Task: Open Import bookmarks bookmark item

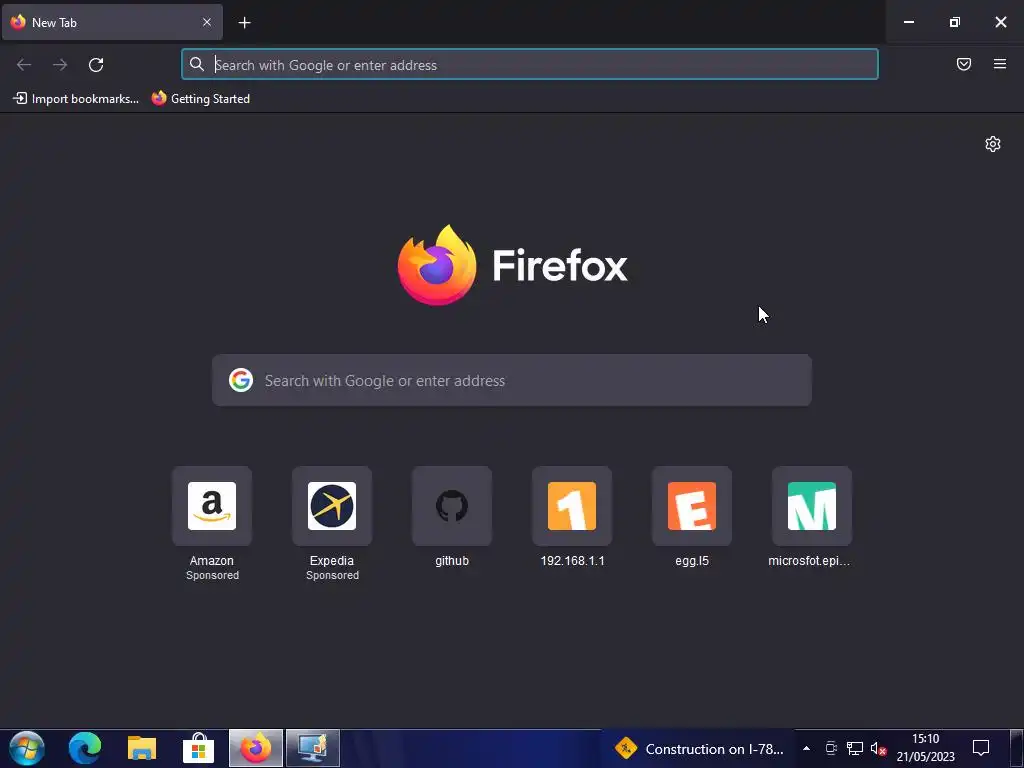Action: (x=76, y=99)
